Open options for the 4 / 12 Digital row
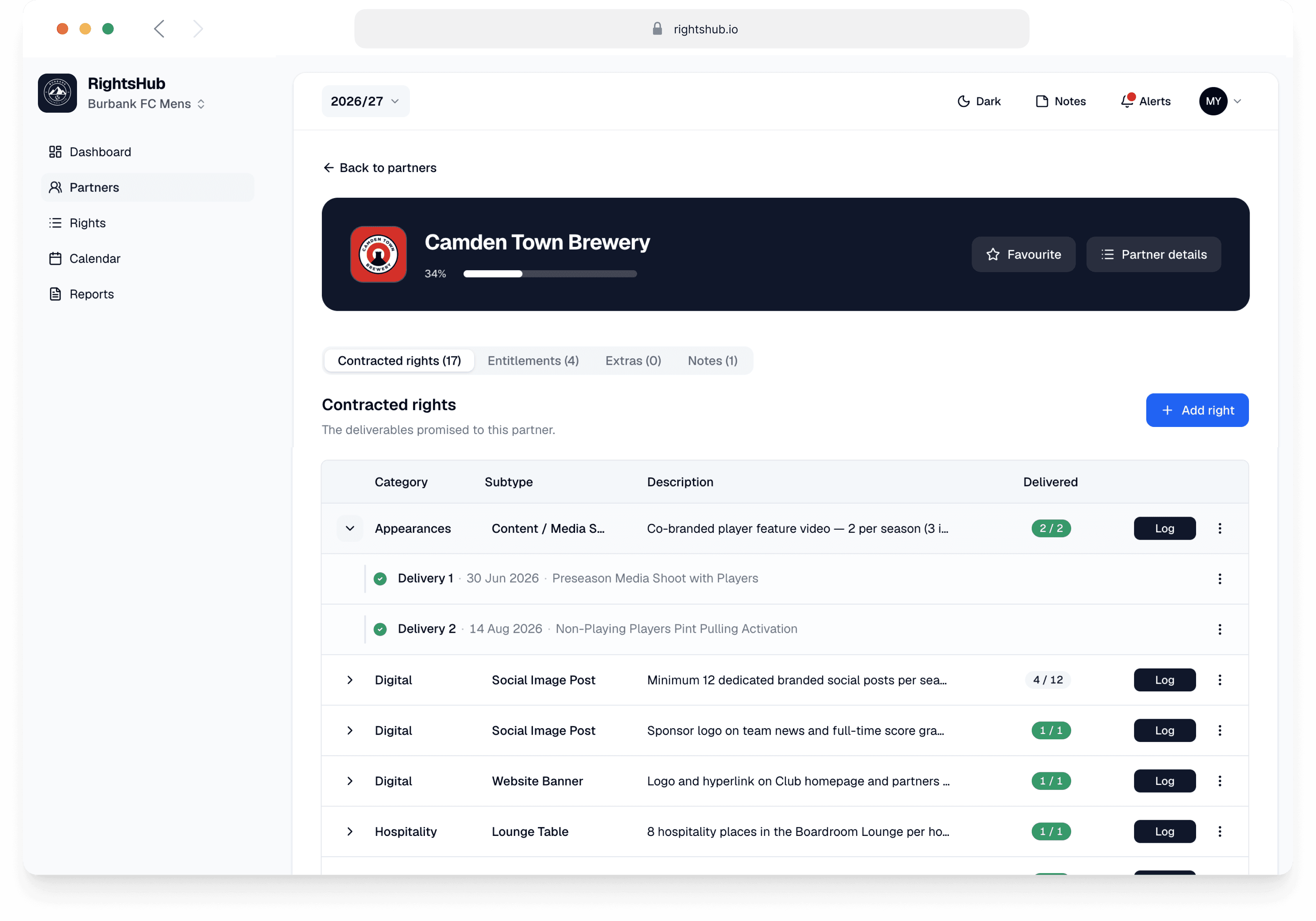This screenshot has height=921, width=1316. click(1220, 680)
